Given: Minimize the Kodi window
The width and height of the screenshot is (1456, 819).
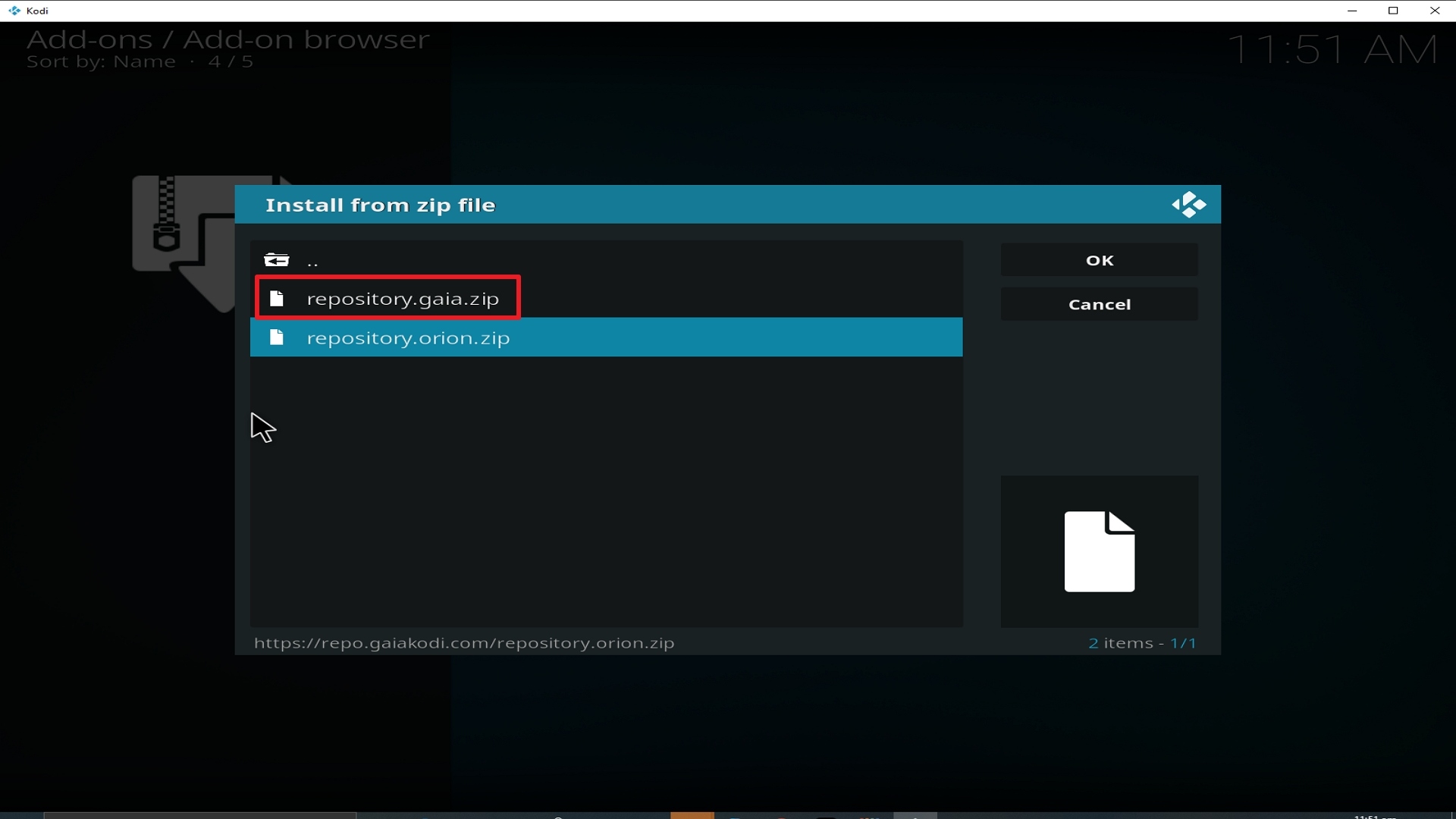Looking at the screenshot, I should (x=1352, y=11).
